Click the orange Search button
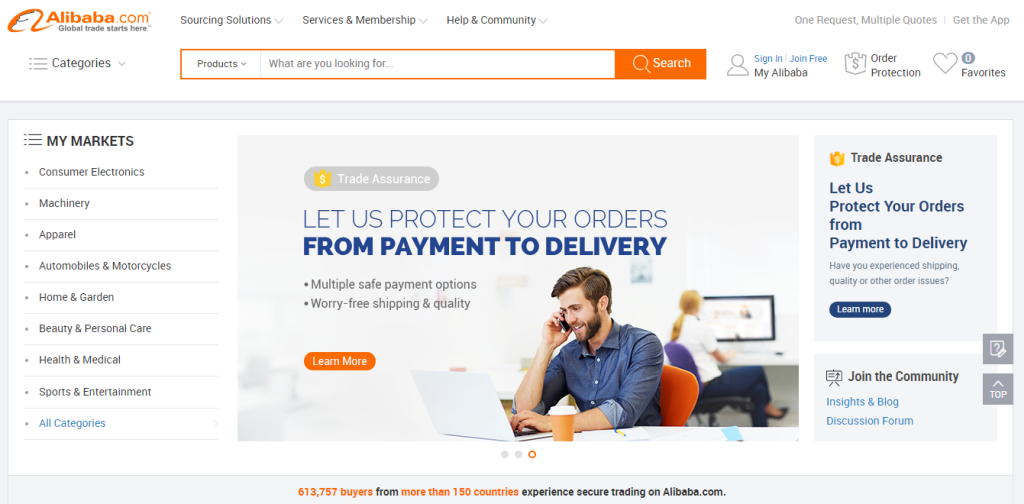1024x504 pixels. (x=661, y=64)
